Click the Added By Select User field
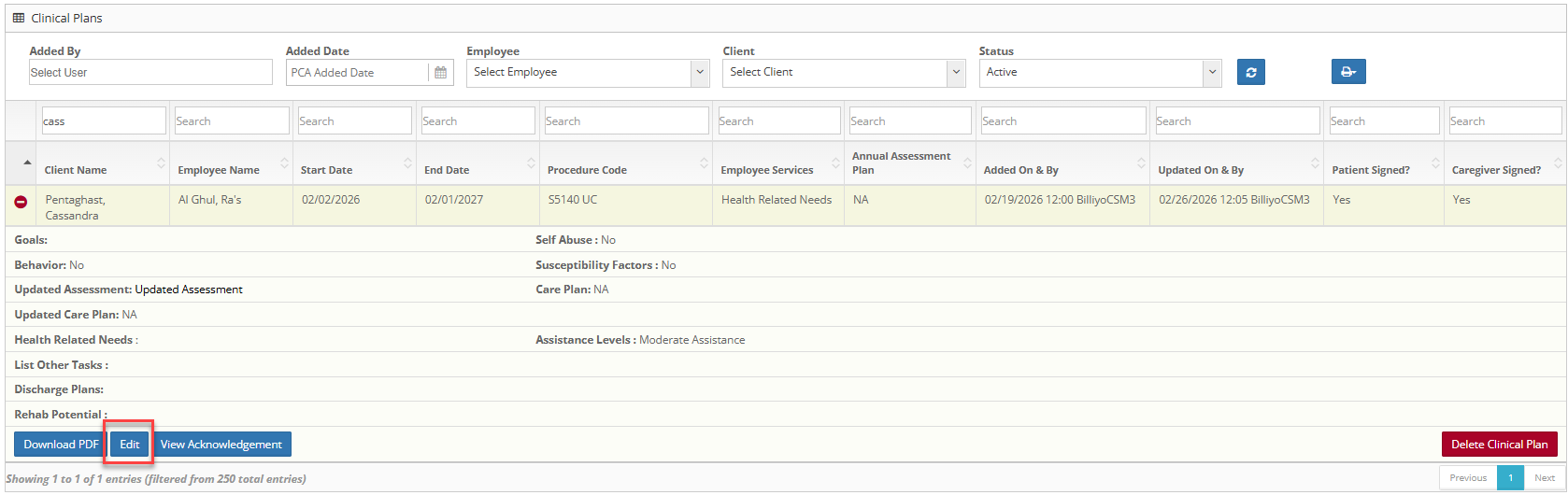The height and width of the screenshot is (495, 1568). 150,73
